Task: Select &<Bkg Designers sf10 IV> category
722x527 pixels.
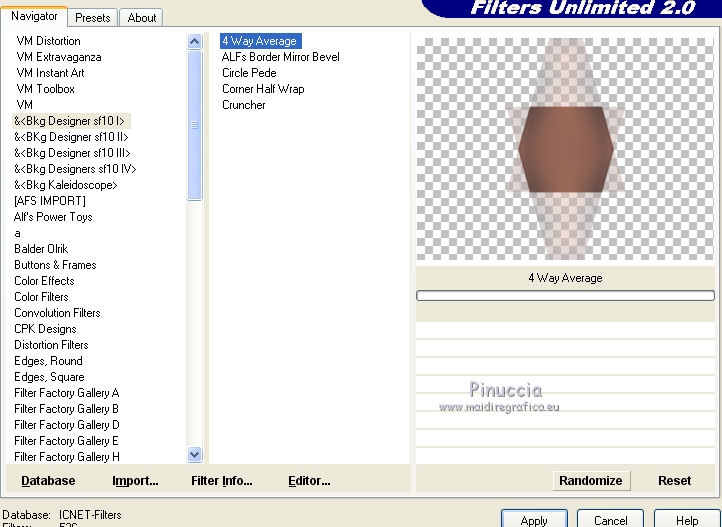Action: [75, 169]
